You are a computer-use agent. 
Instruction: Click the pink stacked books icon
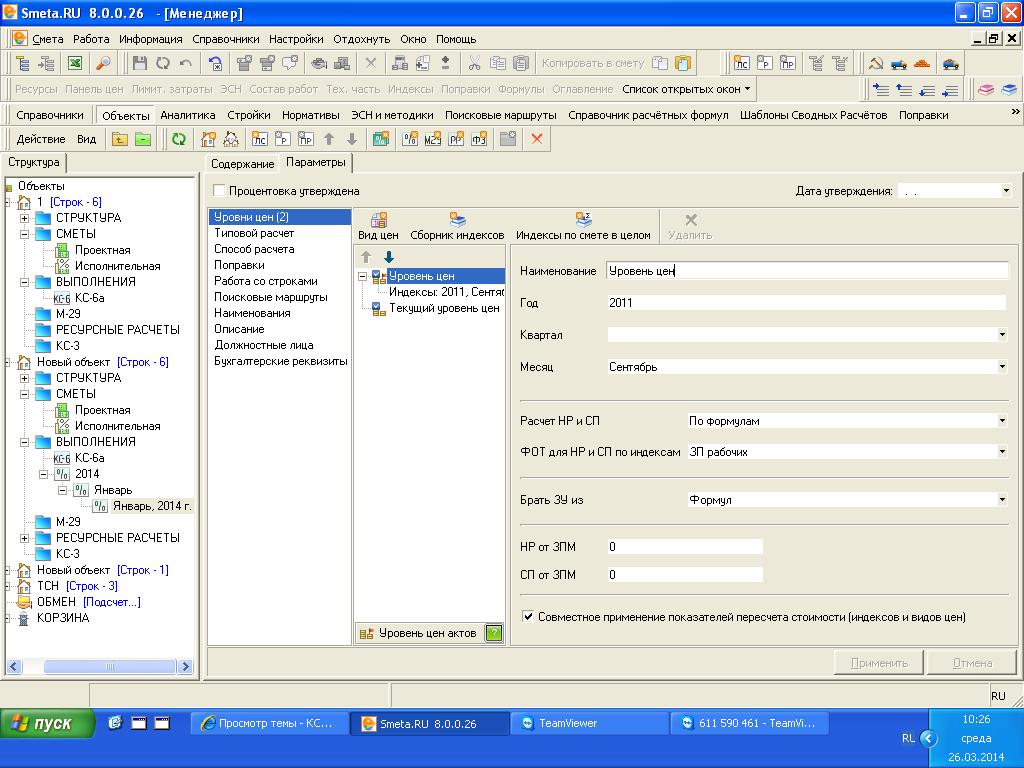(986, 89)
